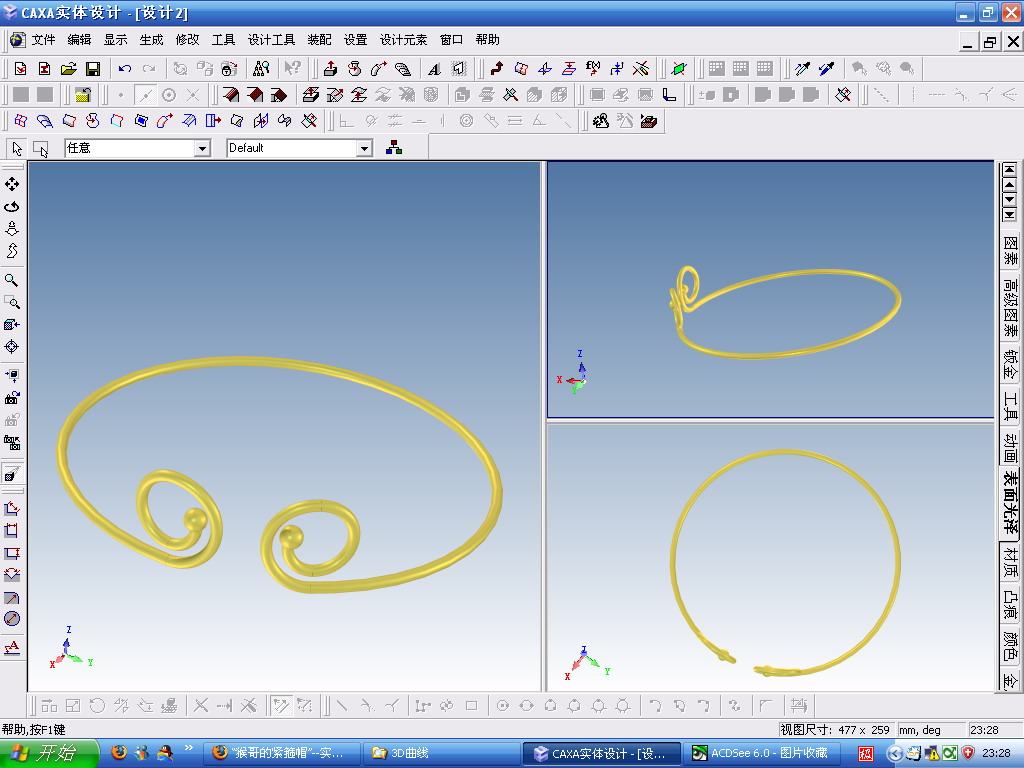Switch to the 表面光泽 side tab
1024x768 pixels.
point(1010,502)
